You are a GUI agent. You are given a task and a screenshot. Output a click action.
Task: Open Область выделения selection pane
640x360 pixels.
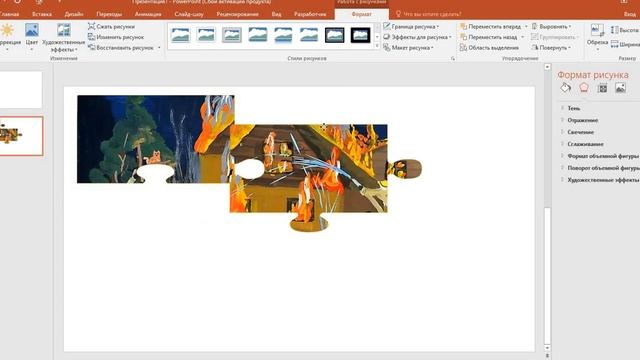pyautogui.click(x=489, y=47)
